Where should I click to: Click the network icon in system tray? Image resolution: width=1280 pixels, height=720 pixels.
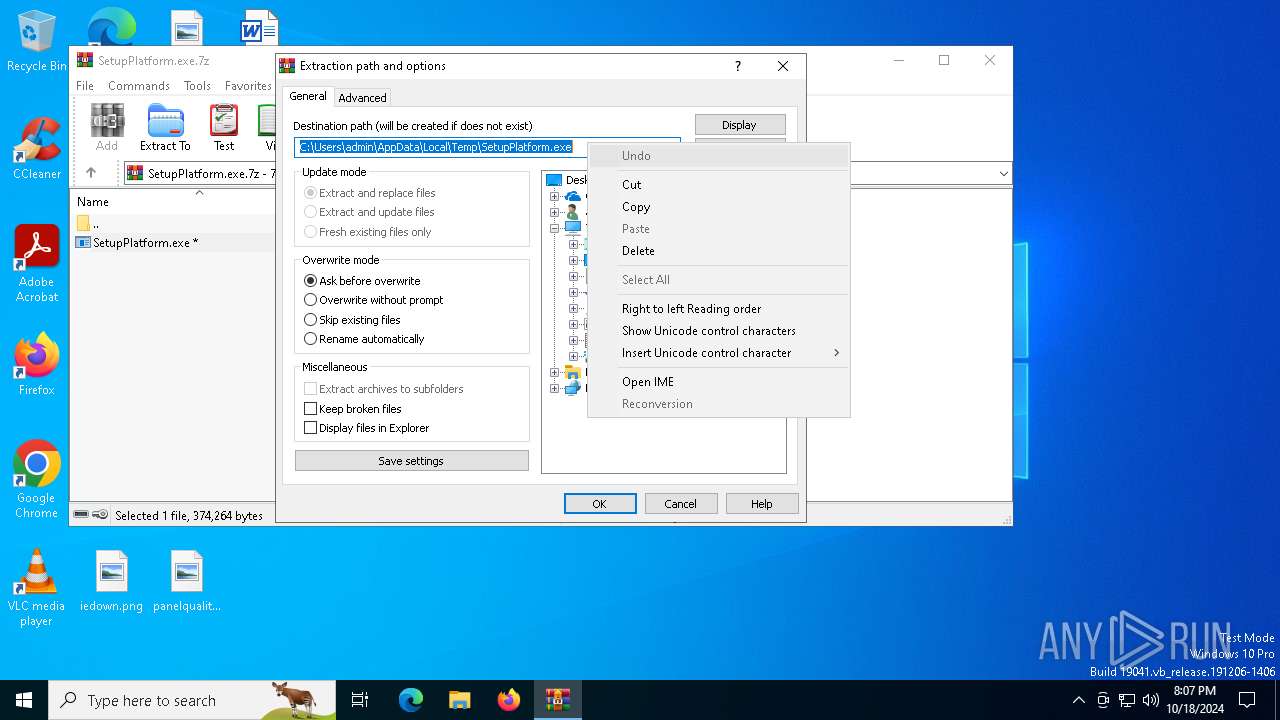(x=1127, y=700)
